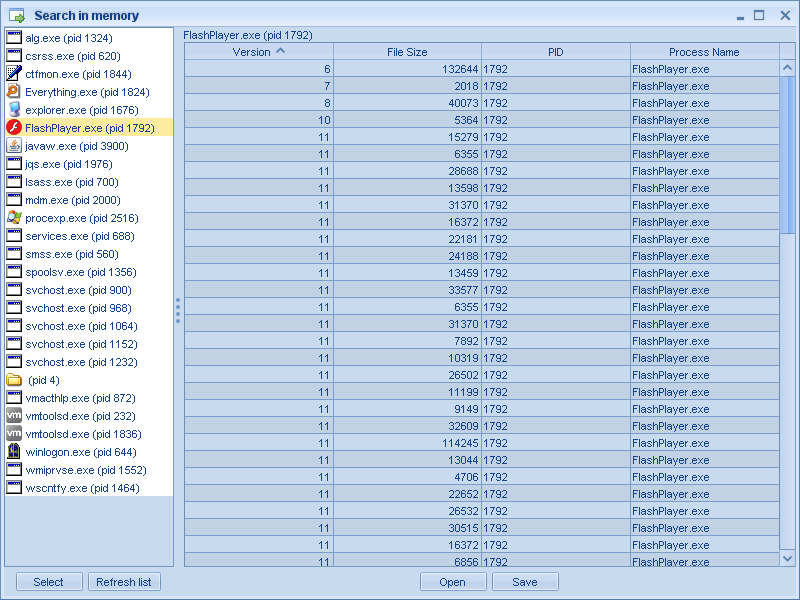The height and width of the screenshot is (600, 800).
Task: Click the javaw.exe Java icon
Action: pyautogui.click(x=14, y=146)
